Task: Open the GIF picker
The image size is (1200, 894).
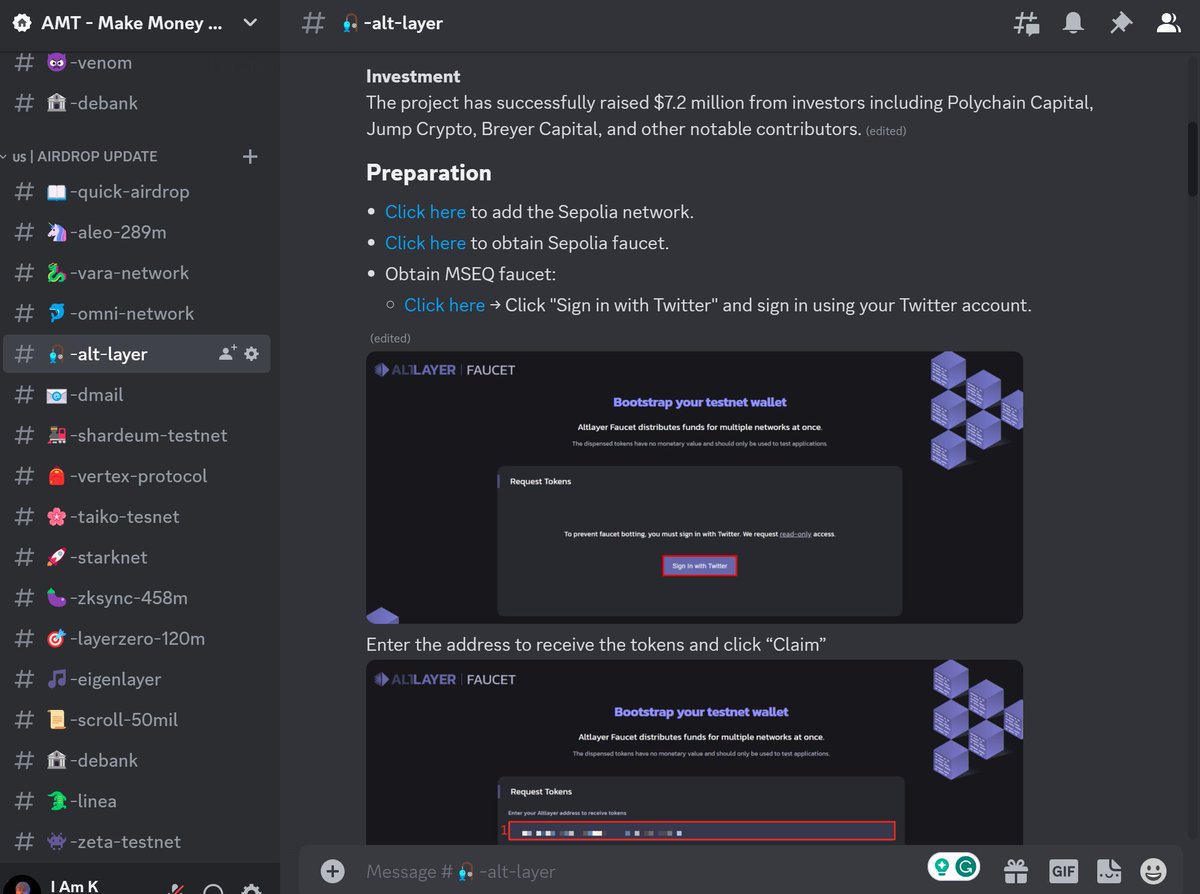Action: (x=1063, y=870)
